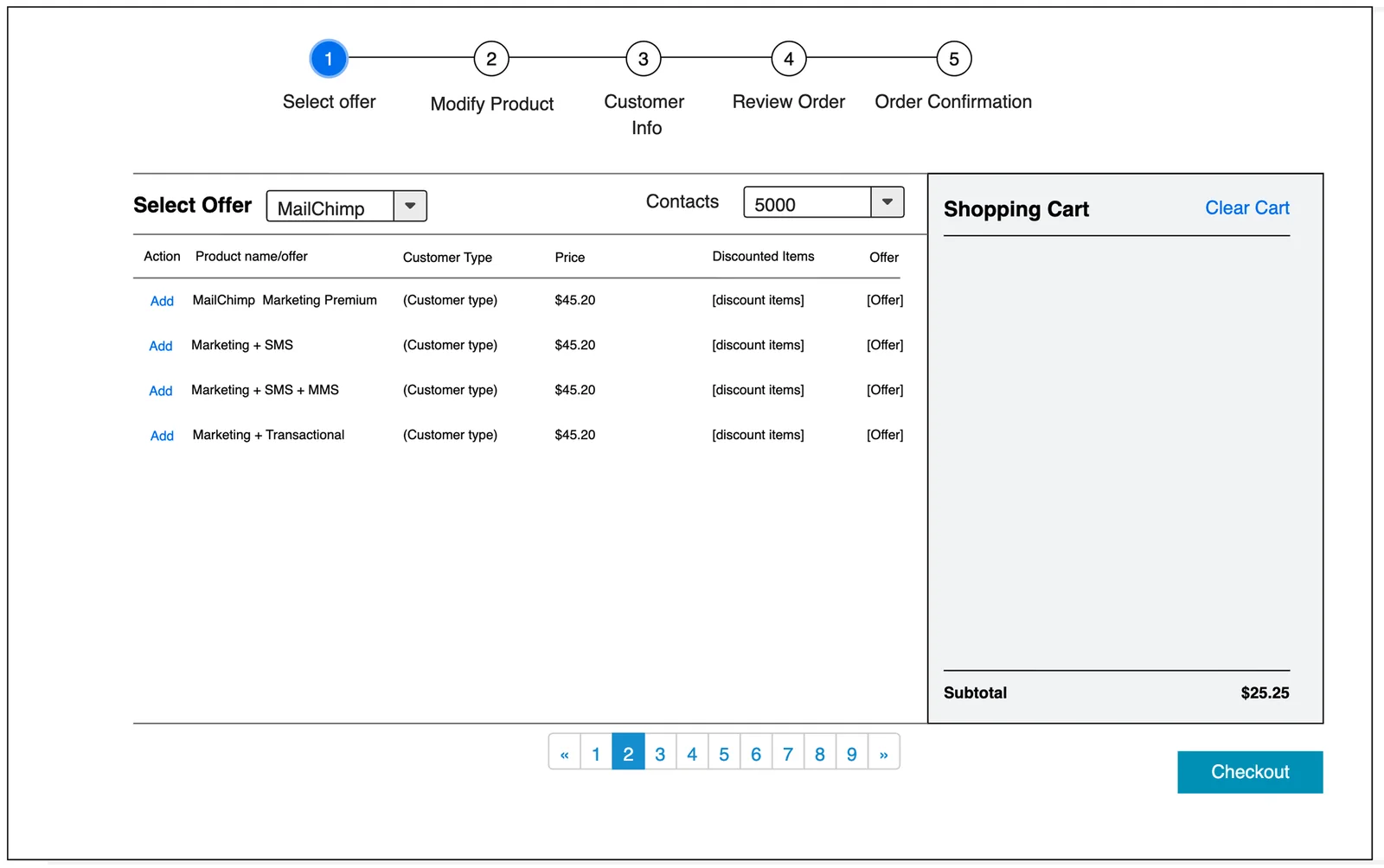This screenshot has height=868, width=1384.
Task: Click the Discounted Items column header
Action: point(763,256)
